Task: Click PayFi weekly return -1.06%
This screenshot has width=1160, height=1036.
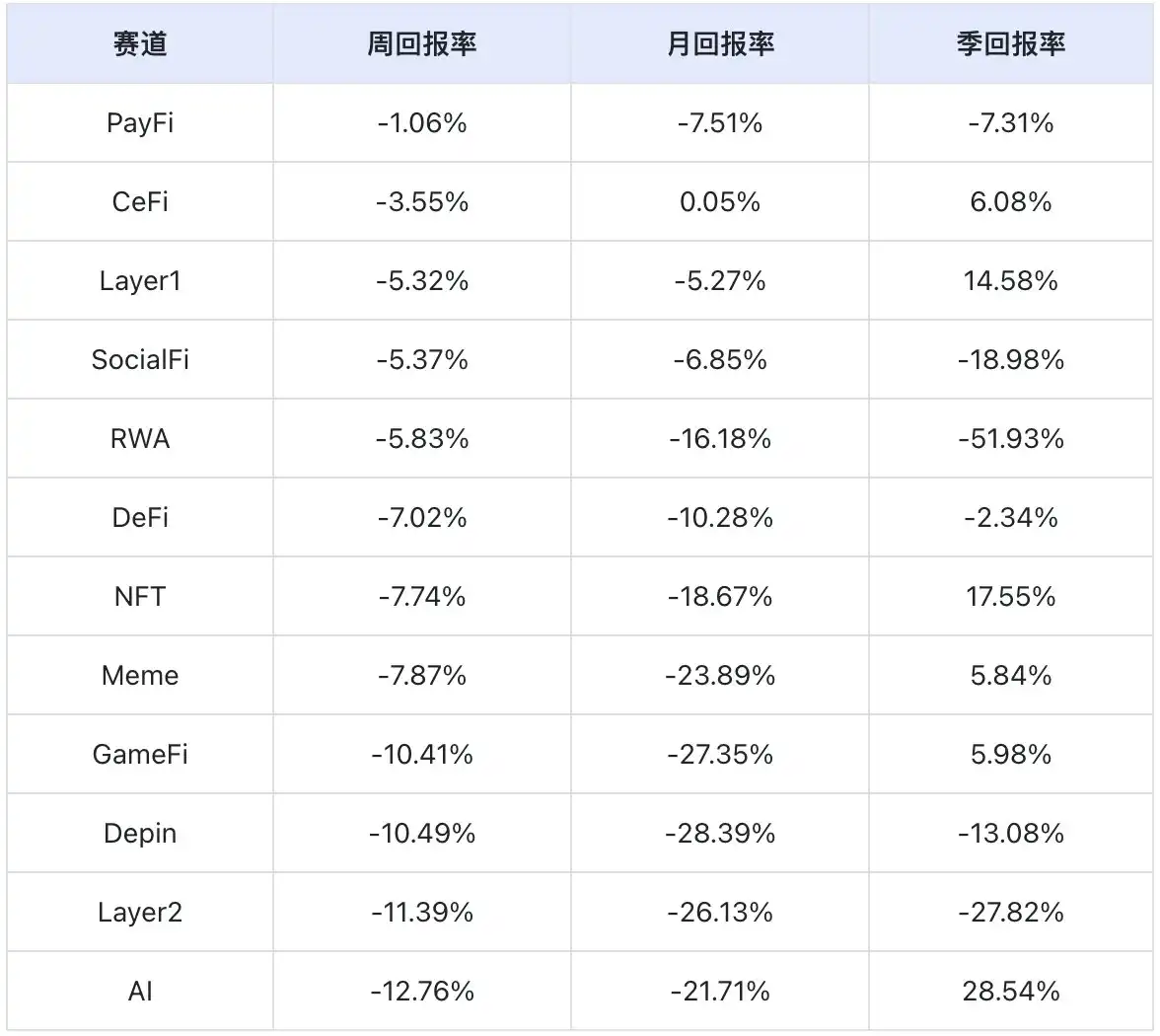Action: [422, 122]
